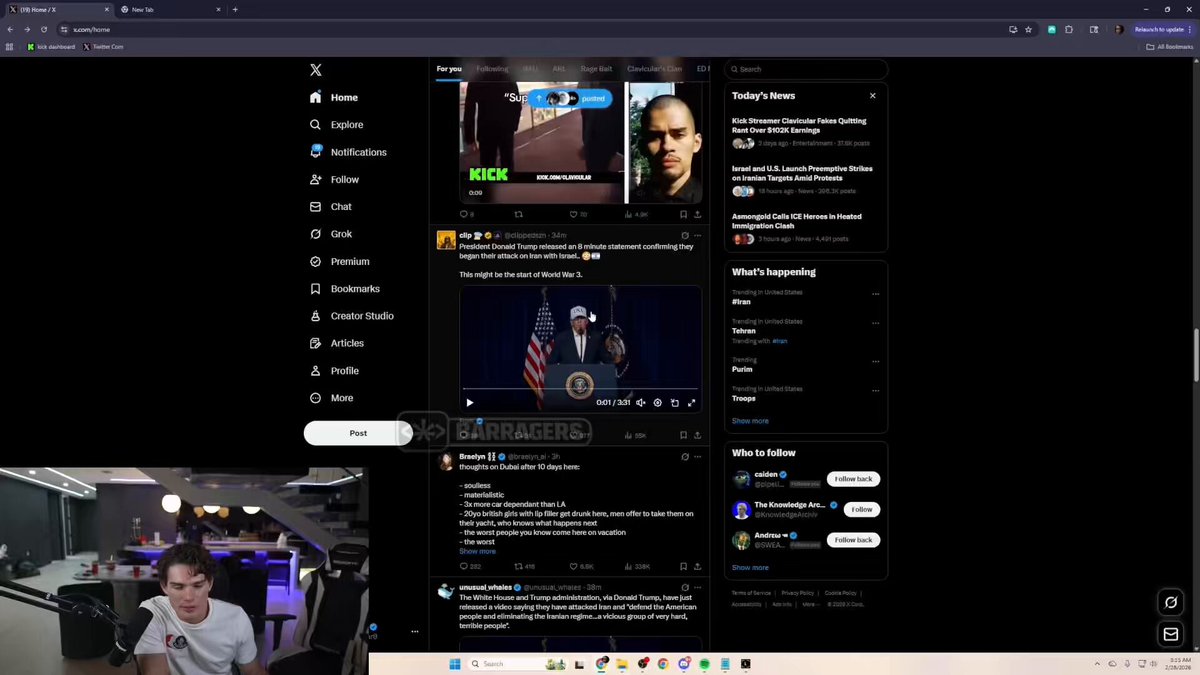This screenshot has height=675, width=1200.
Task: Open the Tehran trending topic
Action: tap(743, 331)
